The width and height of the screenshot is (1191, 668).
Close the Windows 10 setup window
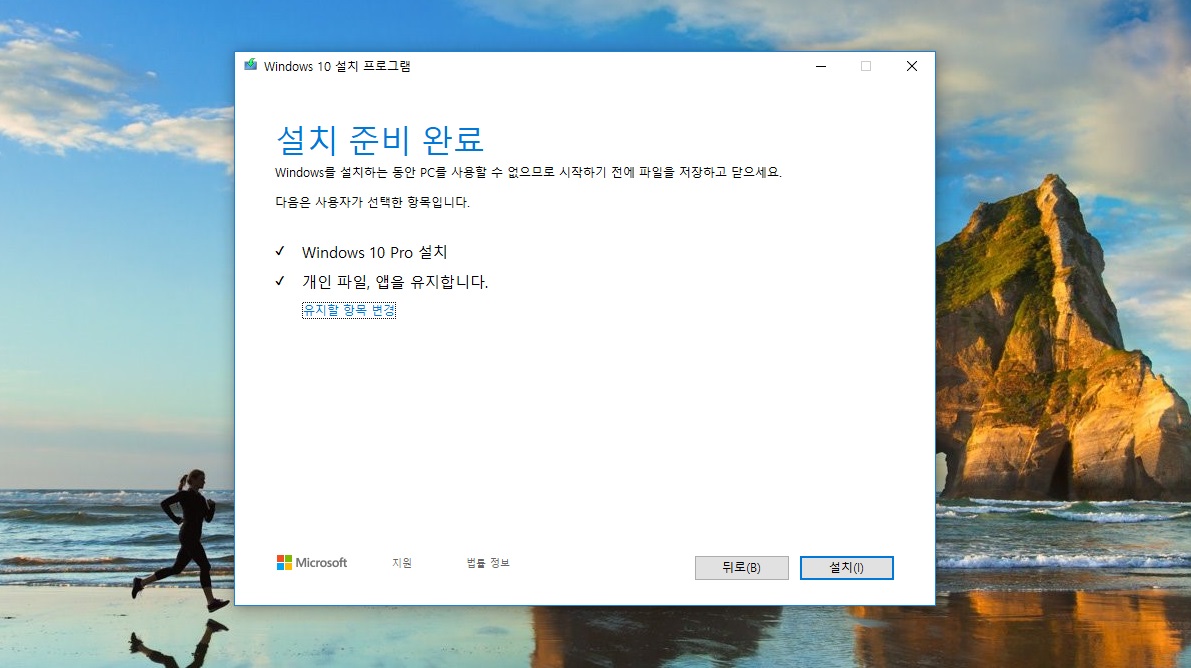(x=911, y=66)
